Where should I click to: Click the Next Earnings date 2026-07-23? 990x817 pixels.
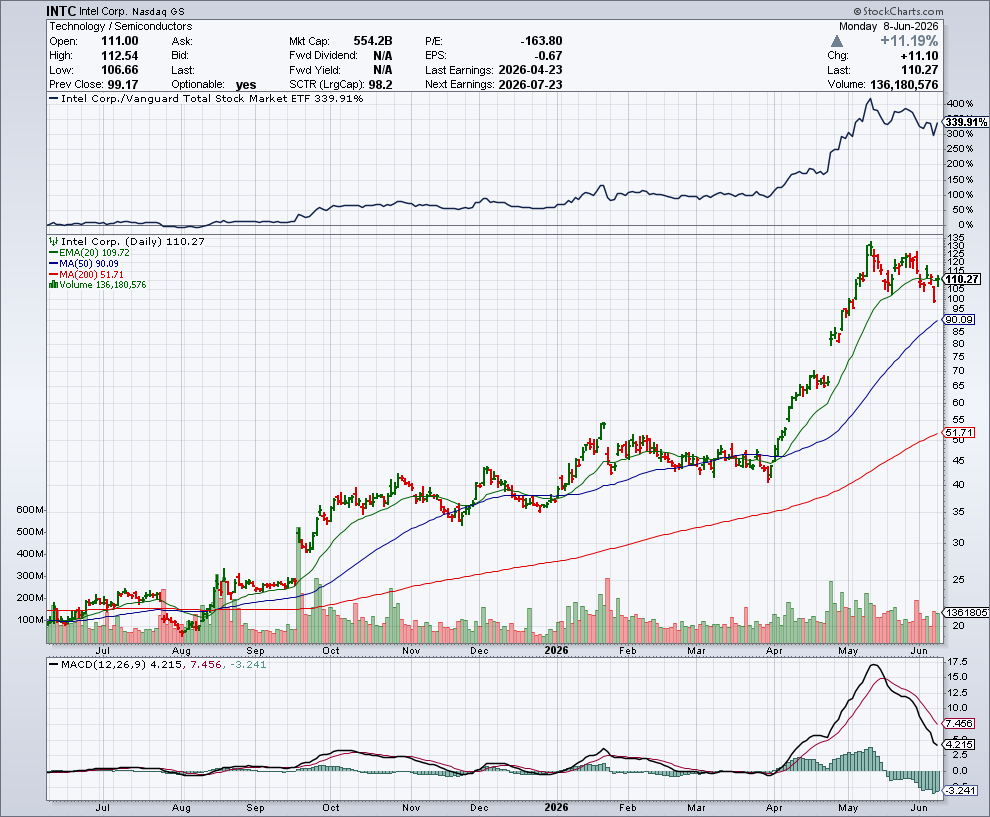530,85
